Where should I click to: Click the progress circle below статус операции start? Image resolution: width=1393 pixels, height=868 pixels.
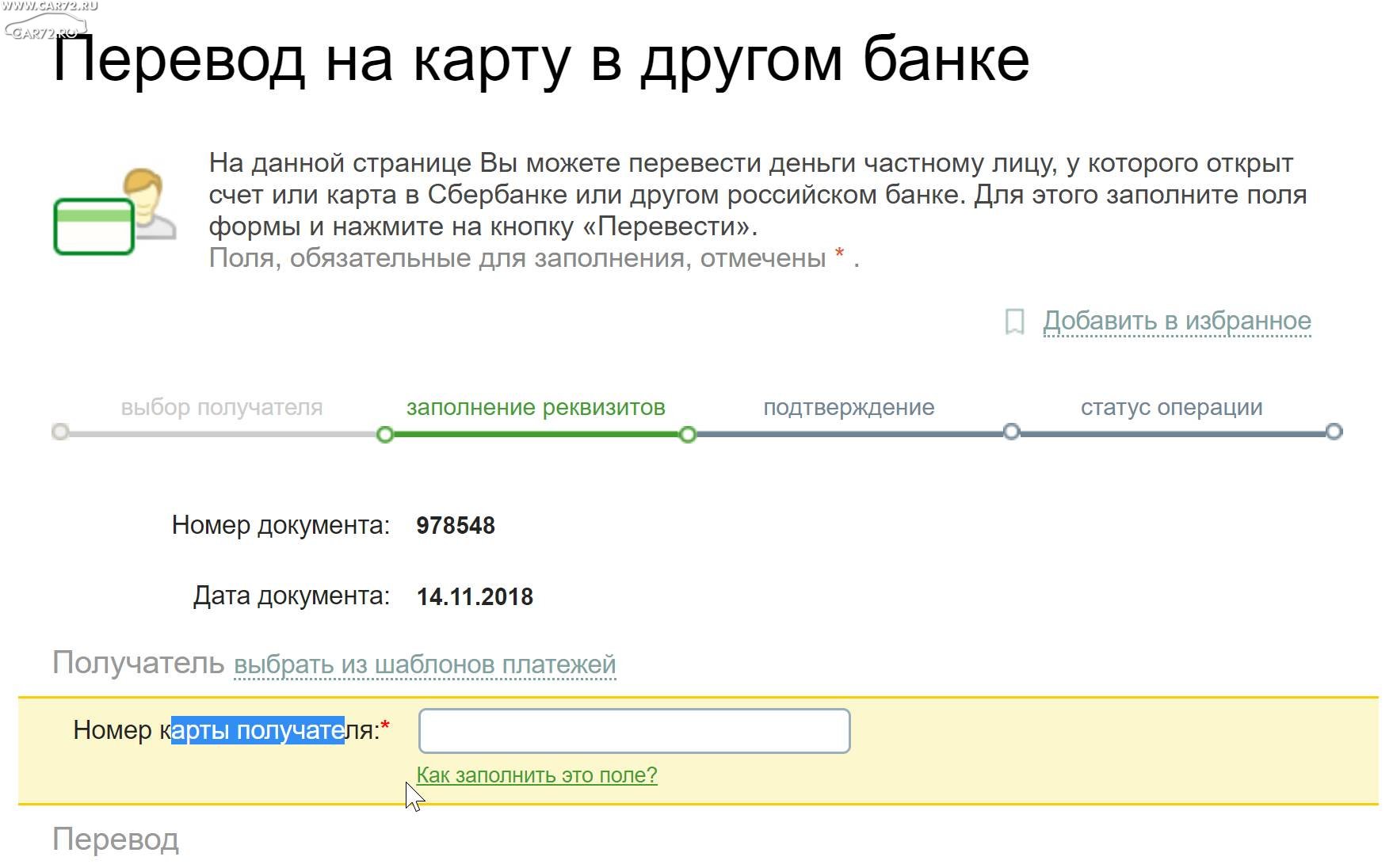click(1011, 432)
